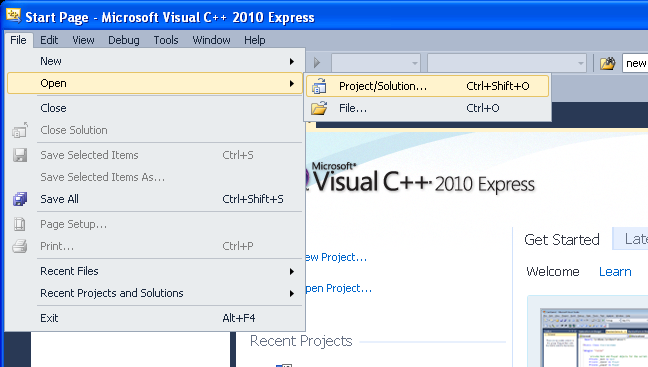Click the search box containing 'new'
Screen dimensions: 648x367
point(635,63)
